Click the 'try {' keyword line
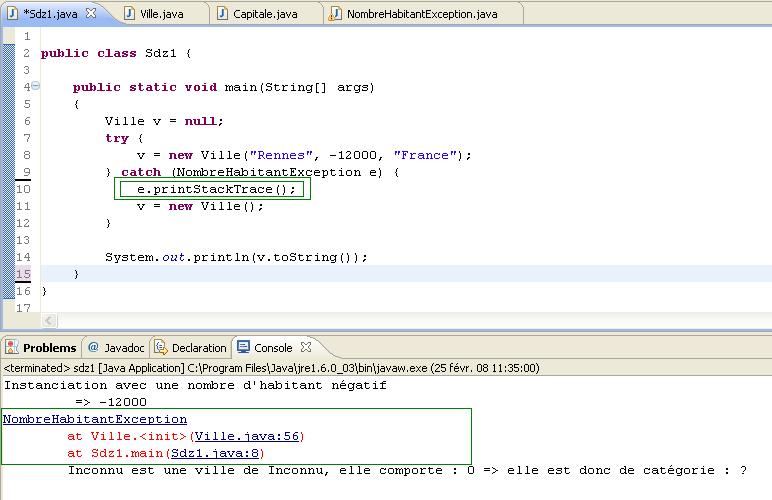This screenshot has width=772, height=500. click(x=124, y=138)
